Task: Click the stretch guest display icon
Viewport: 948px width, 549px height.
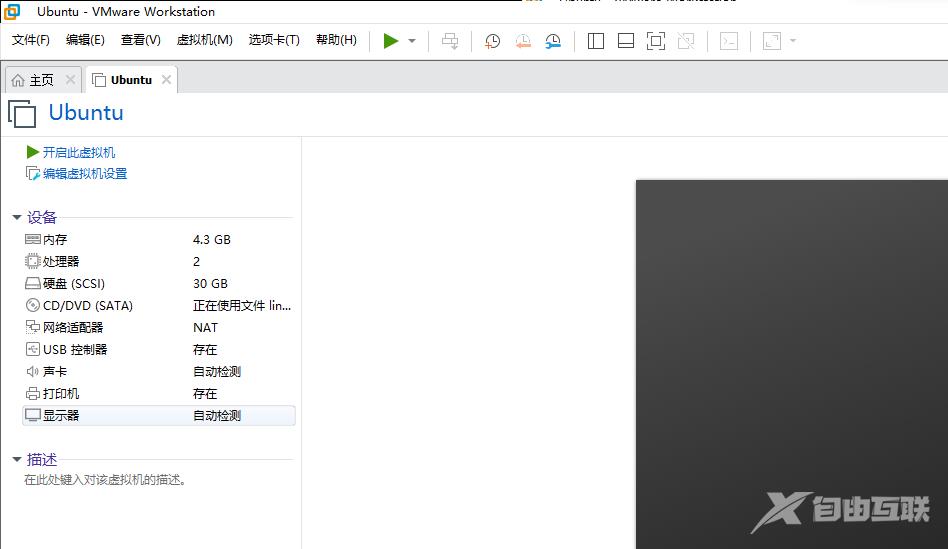Action: coord(772,41)
